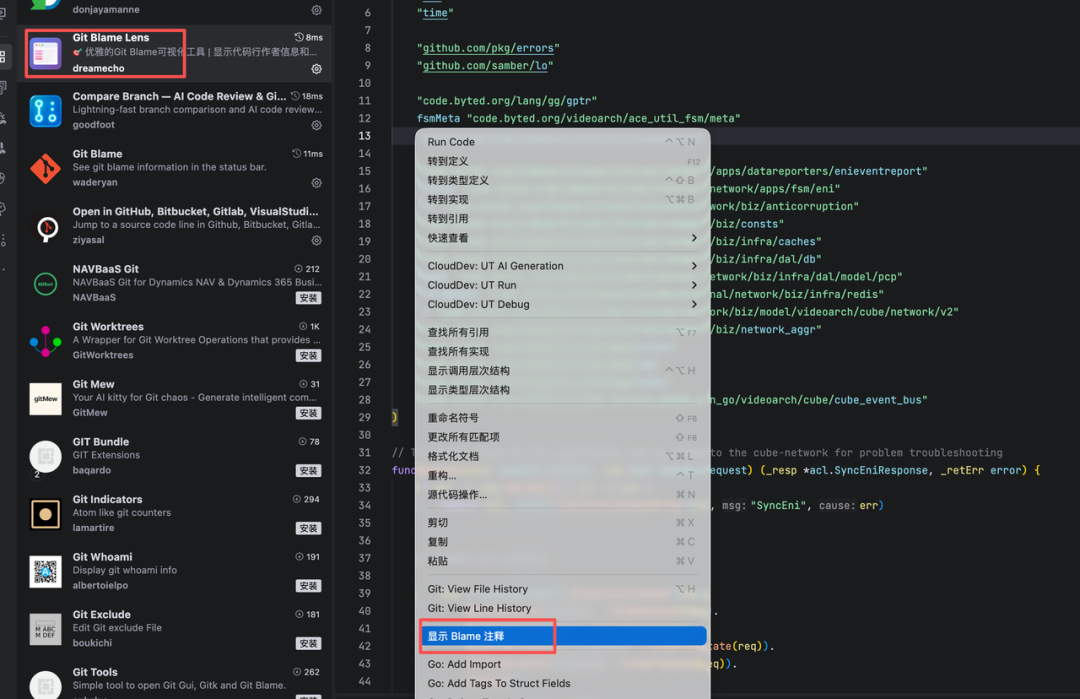The height and width of the screenshot is (699, 1080).
Task: Open the github.com/pkg/errors import link
Action: [x=488, y=48]
